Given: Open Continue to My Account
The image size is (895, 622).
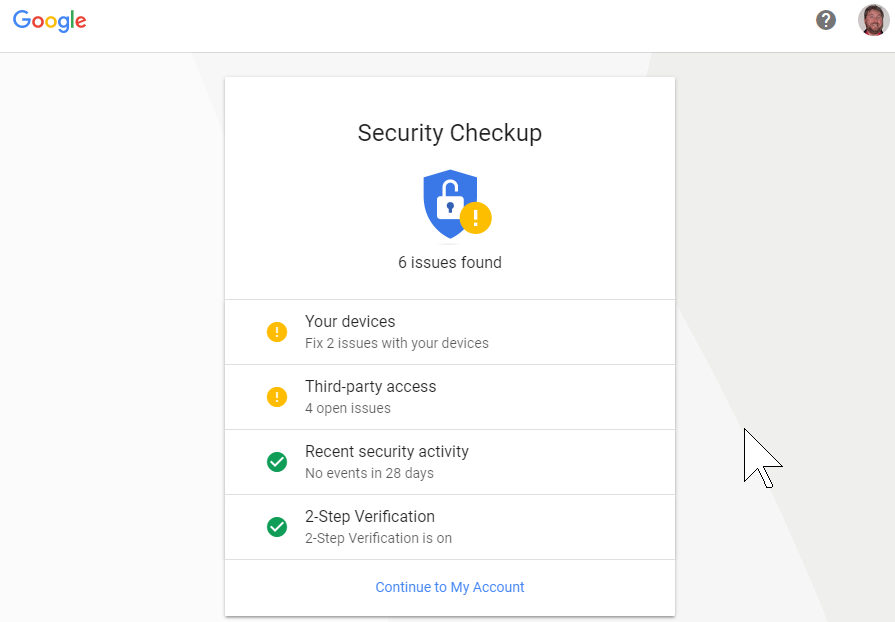Looking at the screenshot, I should (449, 587).
